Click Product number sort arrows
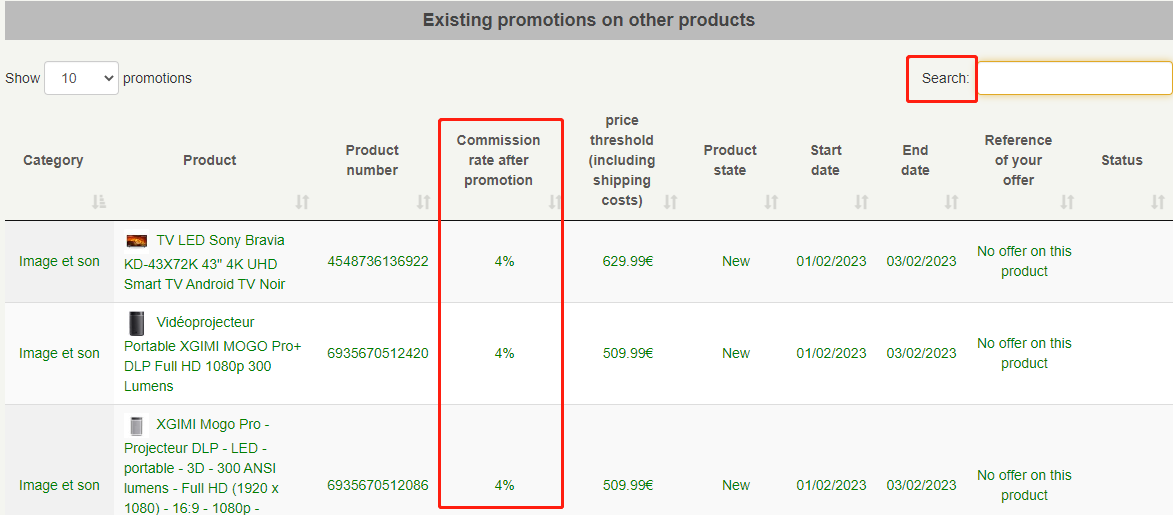Image resolution: width=1173 pixels, height=515 pixels. [x=423, y=202]
